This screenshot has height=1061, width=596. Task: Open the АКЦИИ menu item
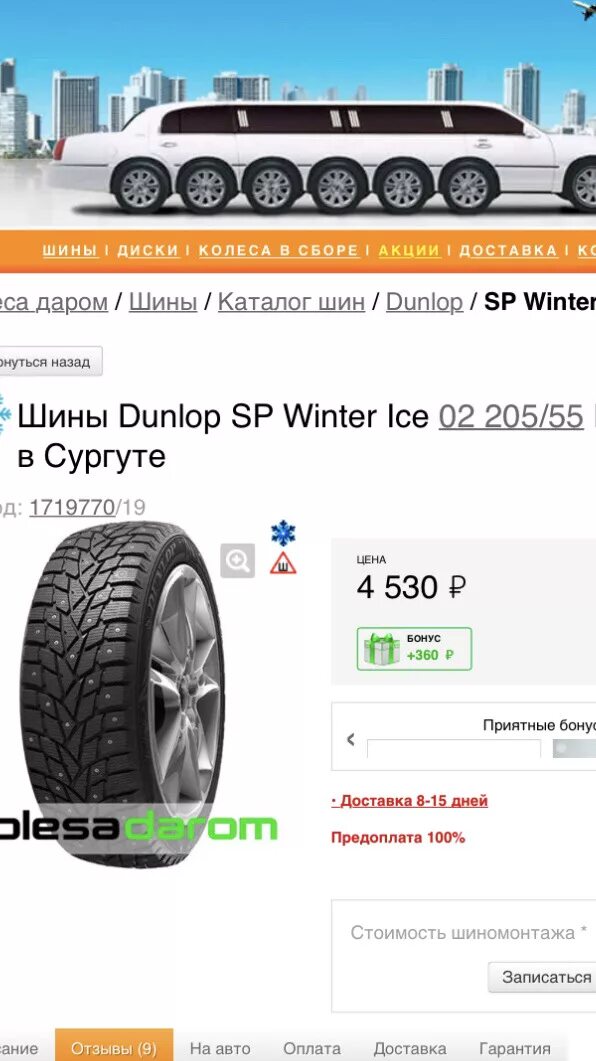click(x=409, y=250)
